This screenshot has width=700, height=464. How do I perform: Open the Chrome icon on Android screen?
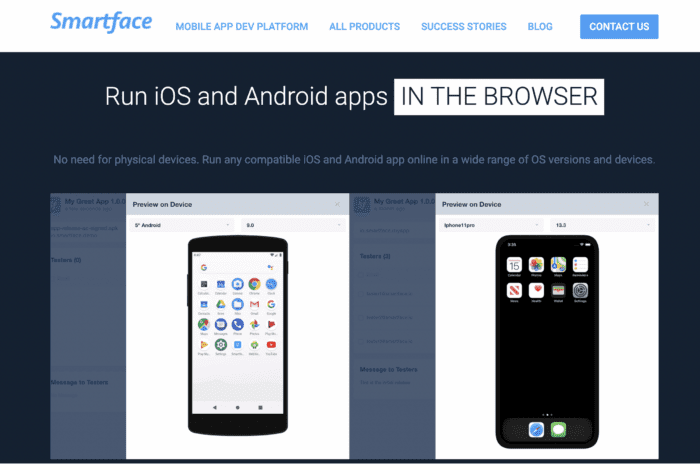click(x=254, y=284)
